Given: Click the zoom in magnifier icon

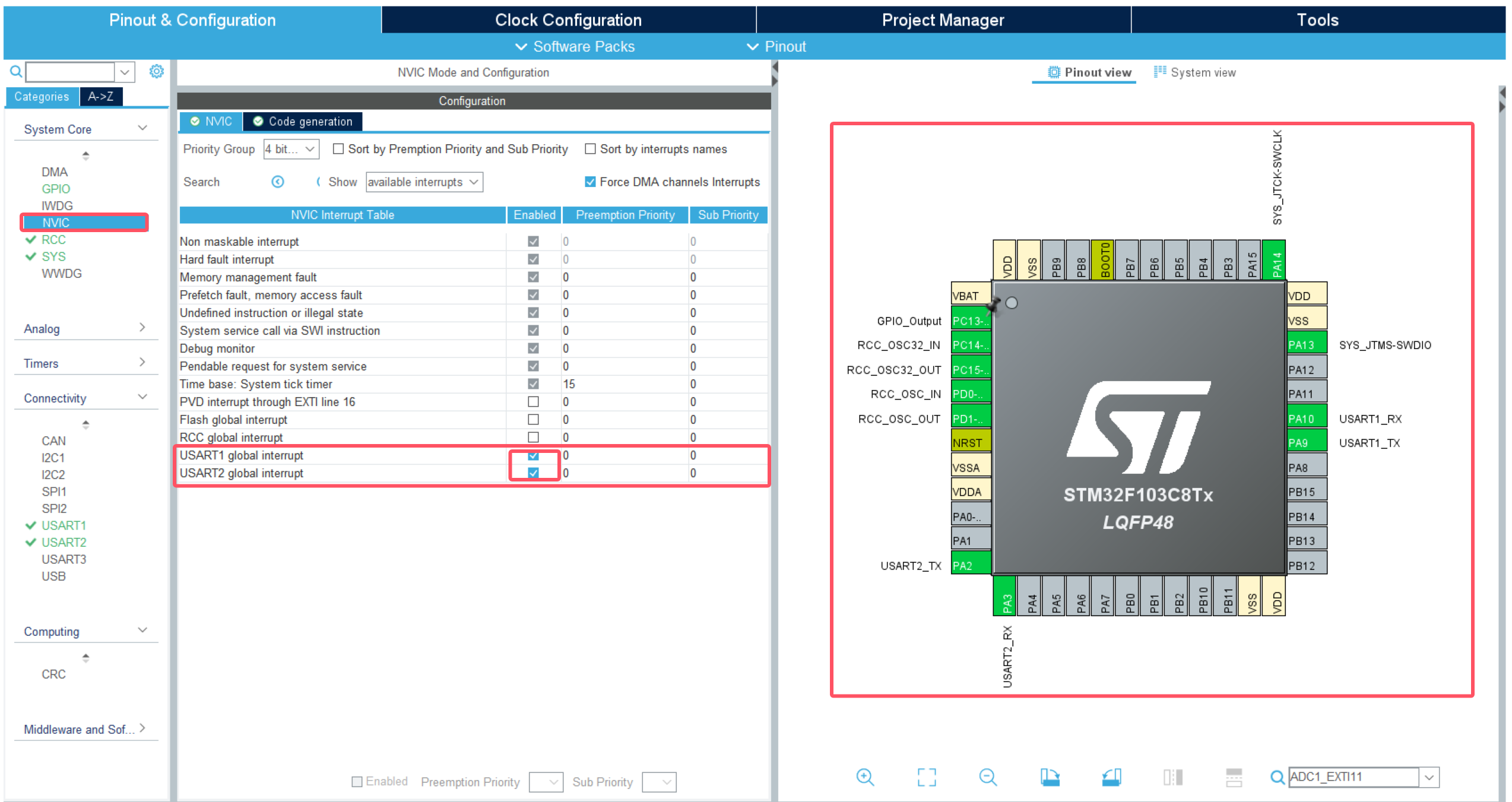Looking at the screenshot, I should pos(865,777).
